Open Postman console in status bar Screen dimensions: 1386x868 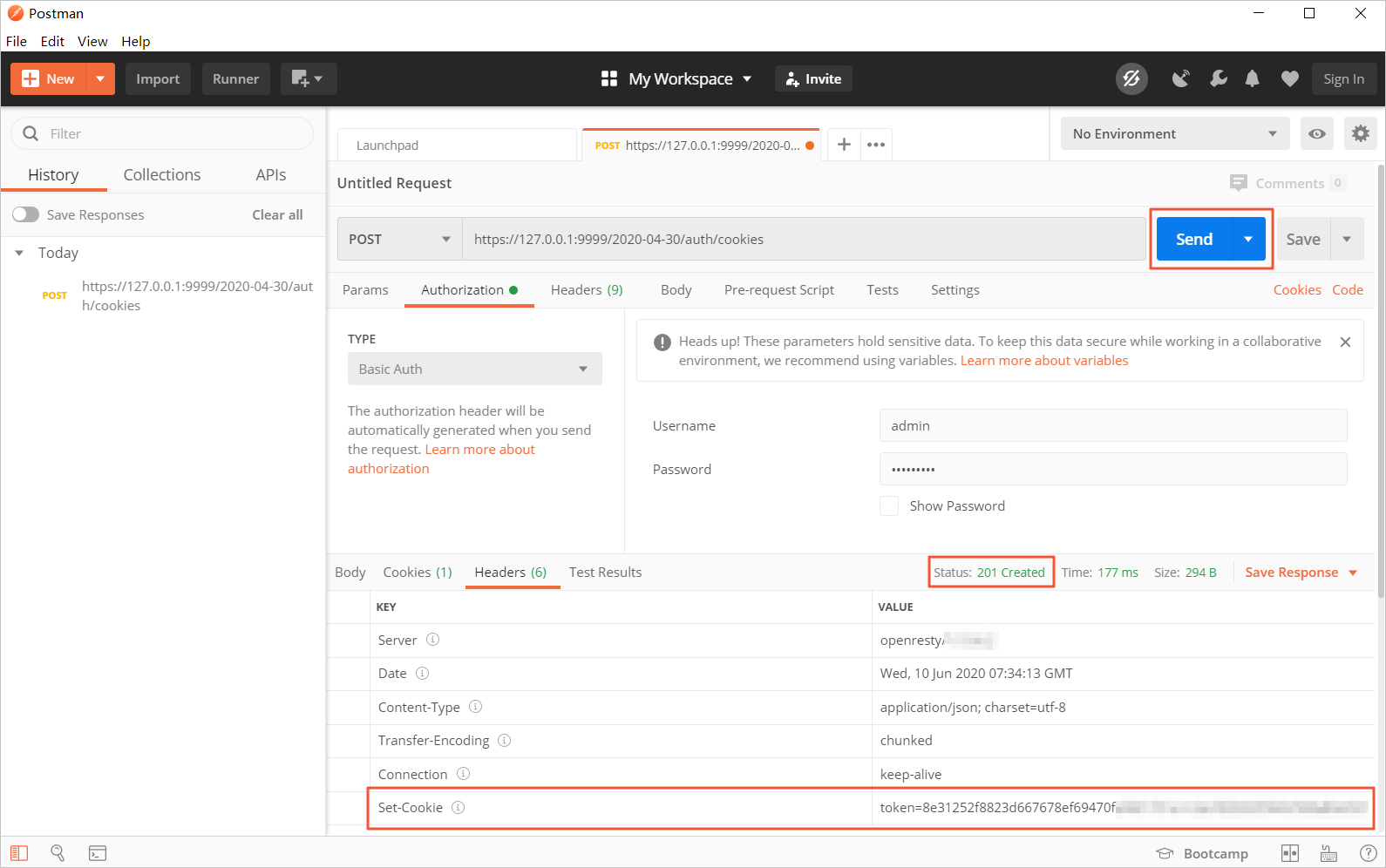click(x=98, y=853)
